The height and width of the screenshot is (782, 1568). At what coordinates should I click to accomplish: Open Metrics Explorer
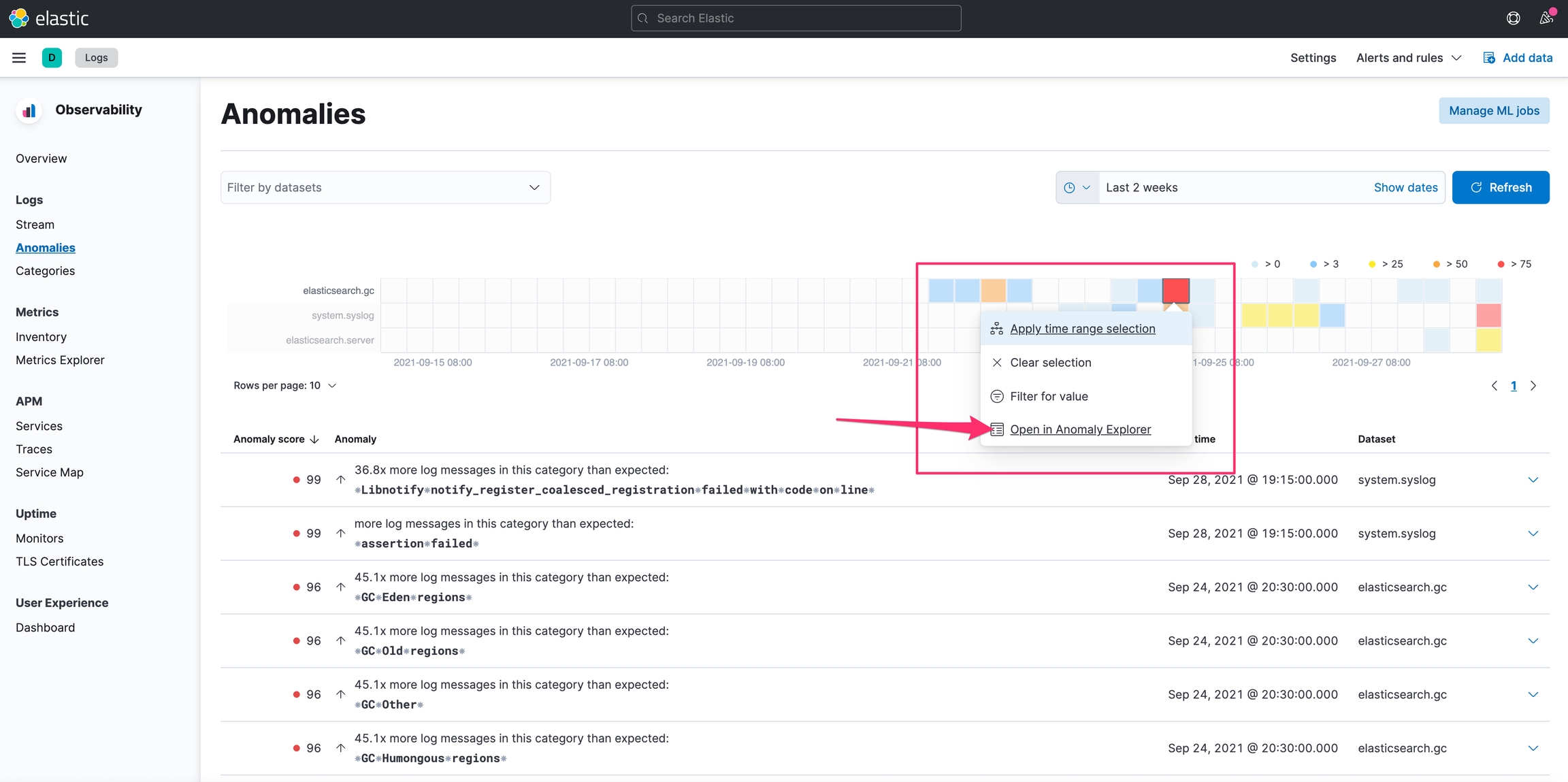60,360
